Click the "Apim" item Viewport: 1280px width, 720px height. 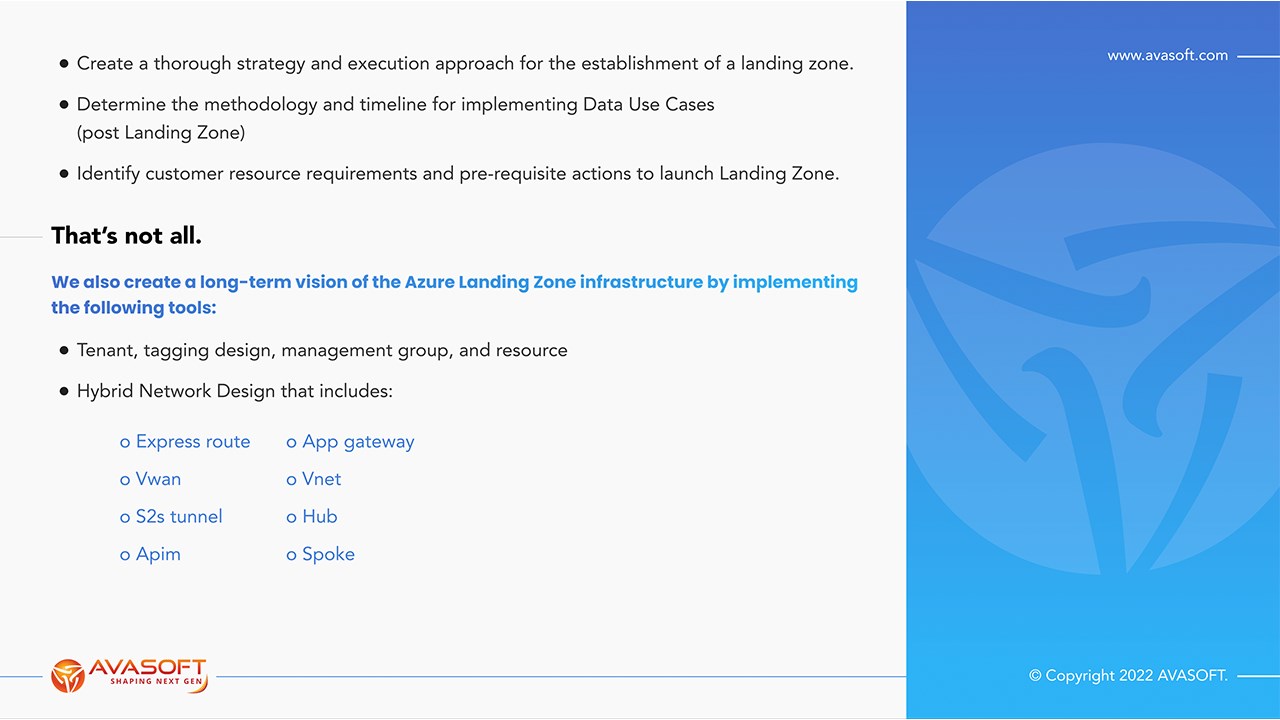(x=150, y=554)
